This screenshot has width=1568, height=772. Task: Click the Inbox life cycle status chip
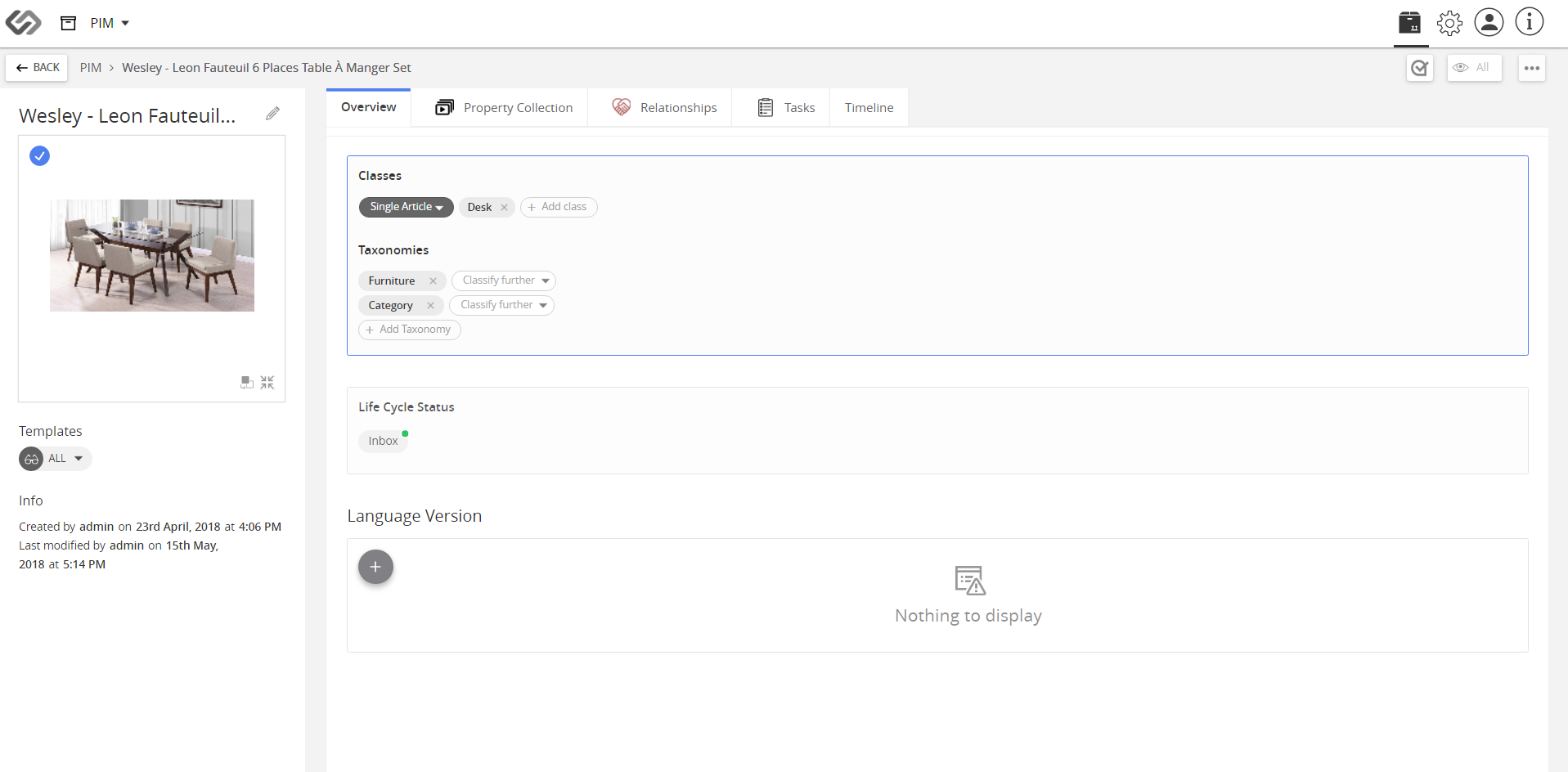383,441
